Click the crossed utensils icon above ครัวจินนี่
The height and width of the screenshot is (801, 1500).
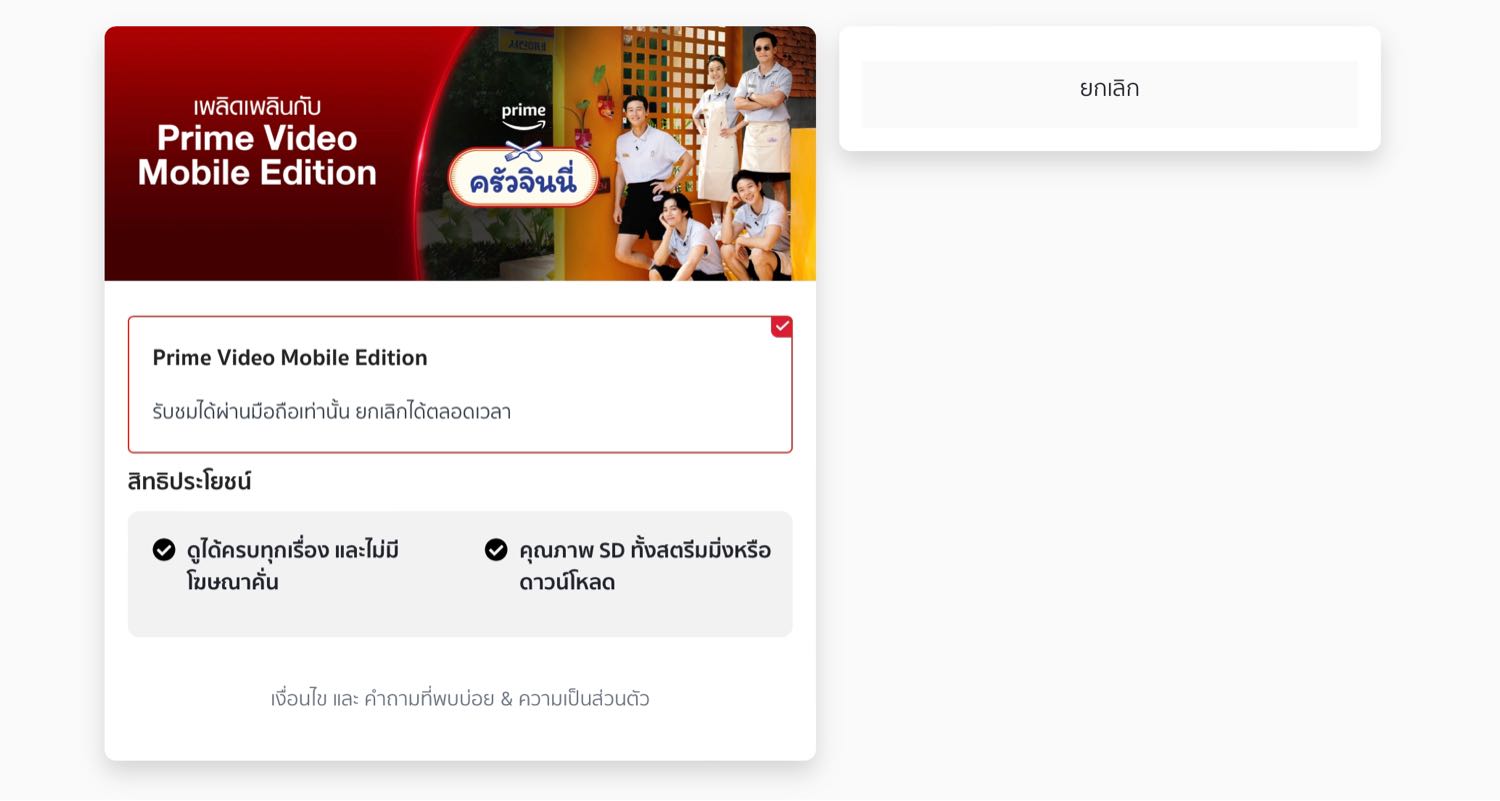click(x=523, y=152)
